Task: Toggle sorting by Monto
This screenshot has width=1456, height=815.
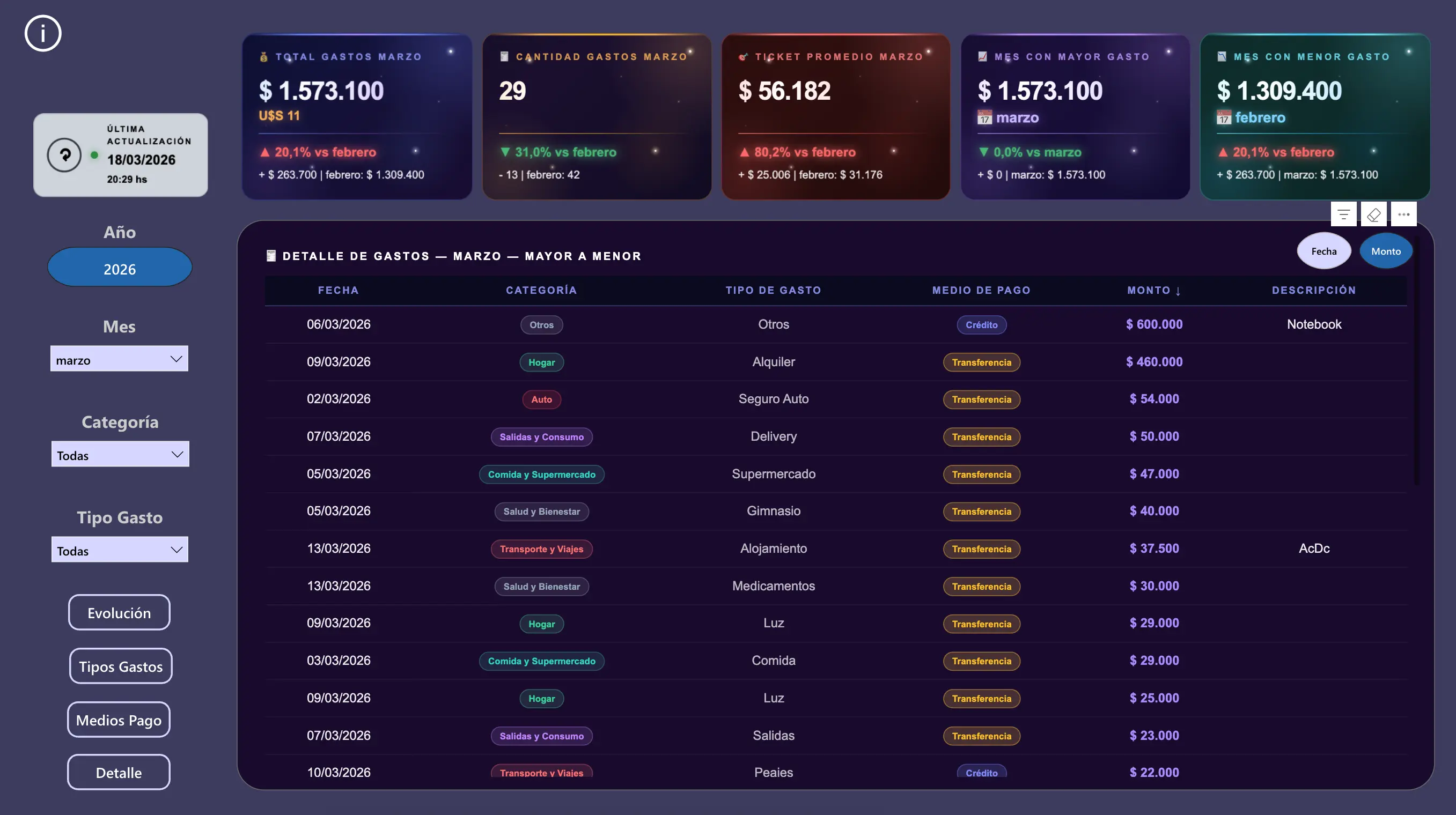Action: point(1385,251)
